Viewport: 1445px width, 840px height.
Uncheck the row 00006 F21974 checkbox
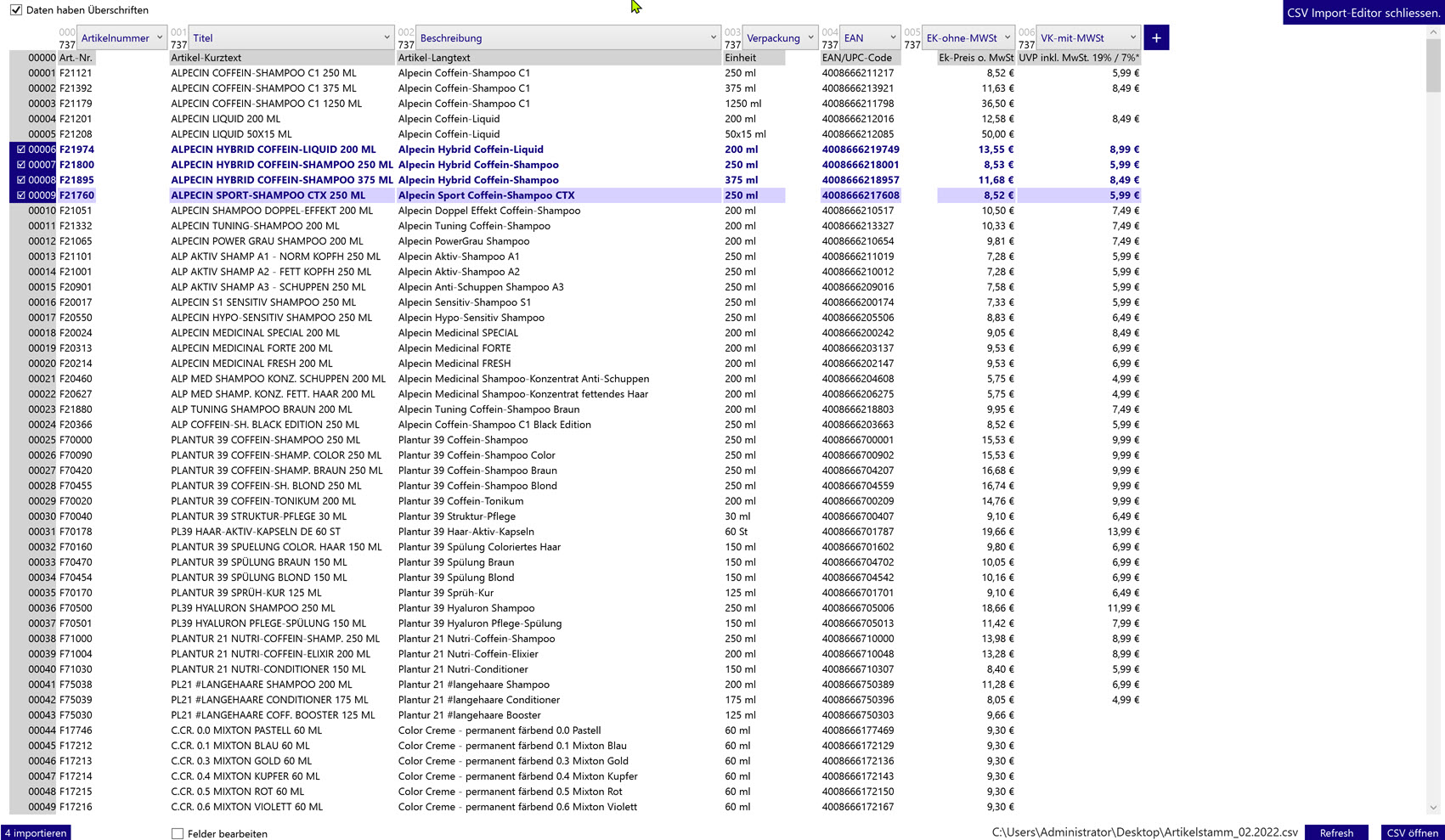click(21, 149)
